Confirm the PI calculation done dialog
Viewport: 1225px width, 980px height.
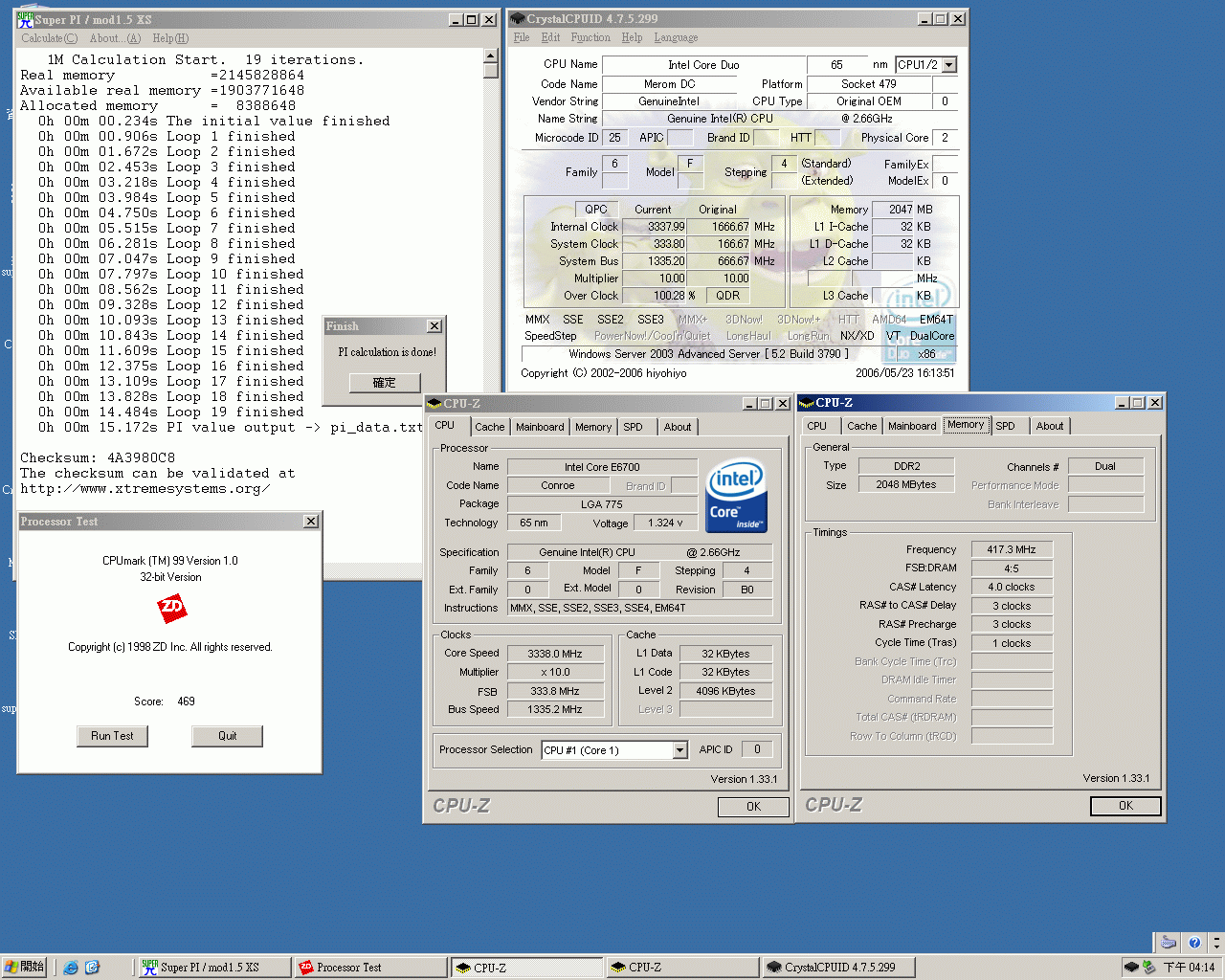384,383
